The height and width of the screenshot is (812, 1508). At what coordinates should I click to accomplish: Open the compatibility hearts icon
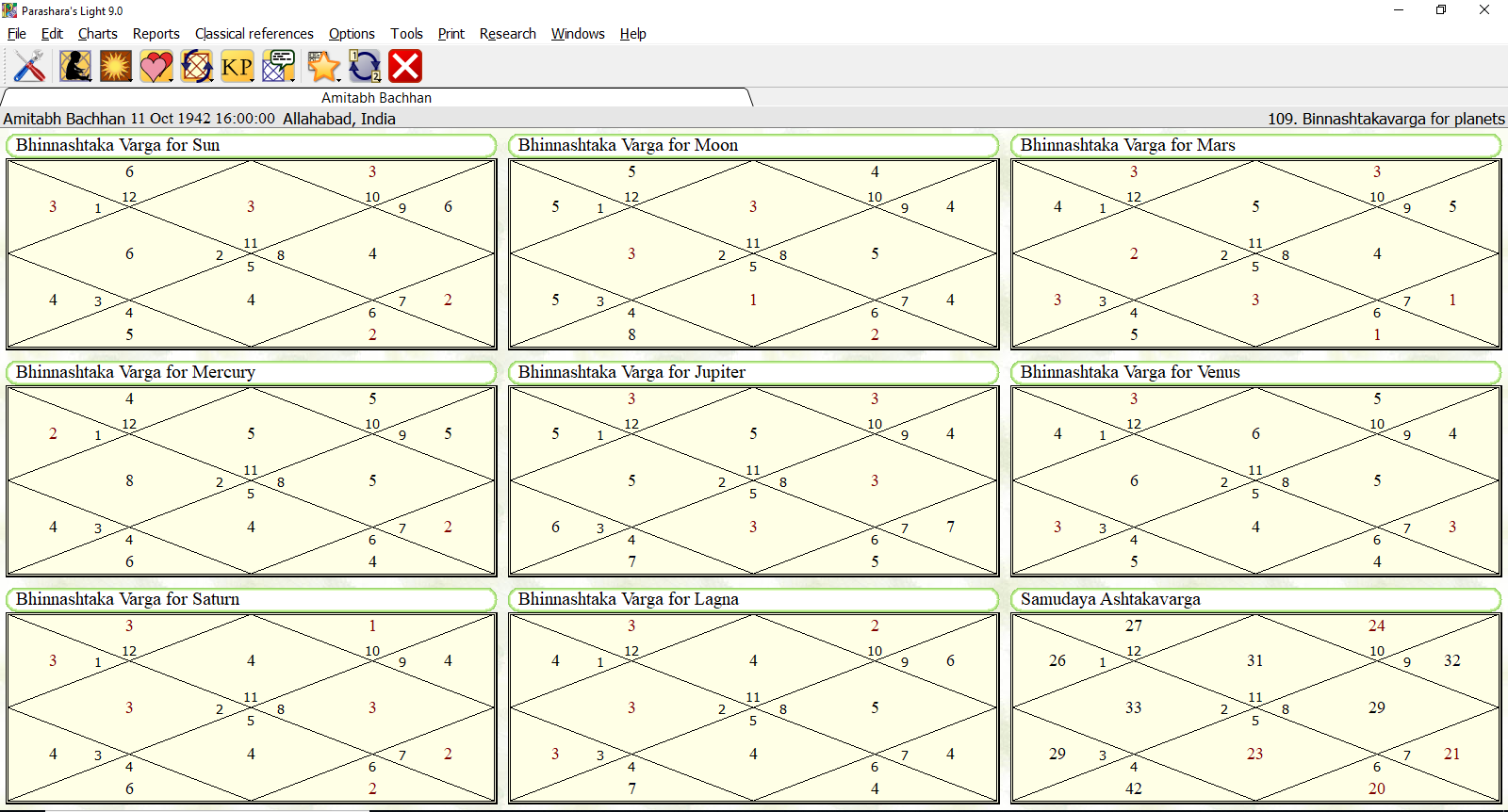pos(156,66)
